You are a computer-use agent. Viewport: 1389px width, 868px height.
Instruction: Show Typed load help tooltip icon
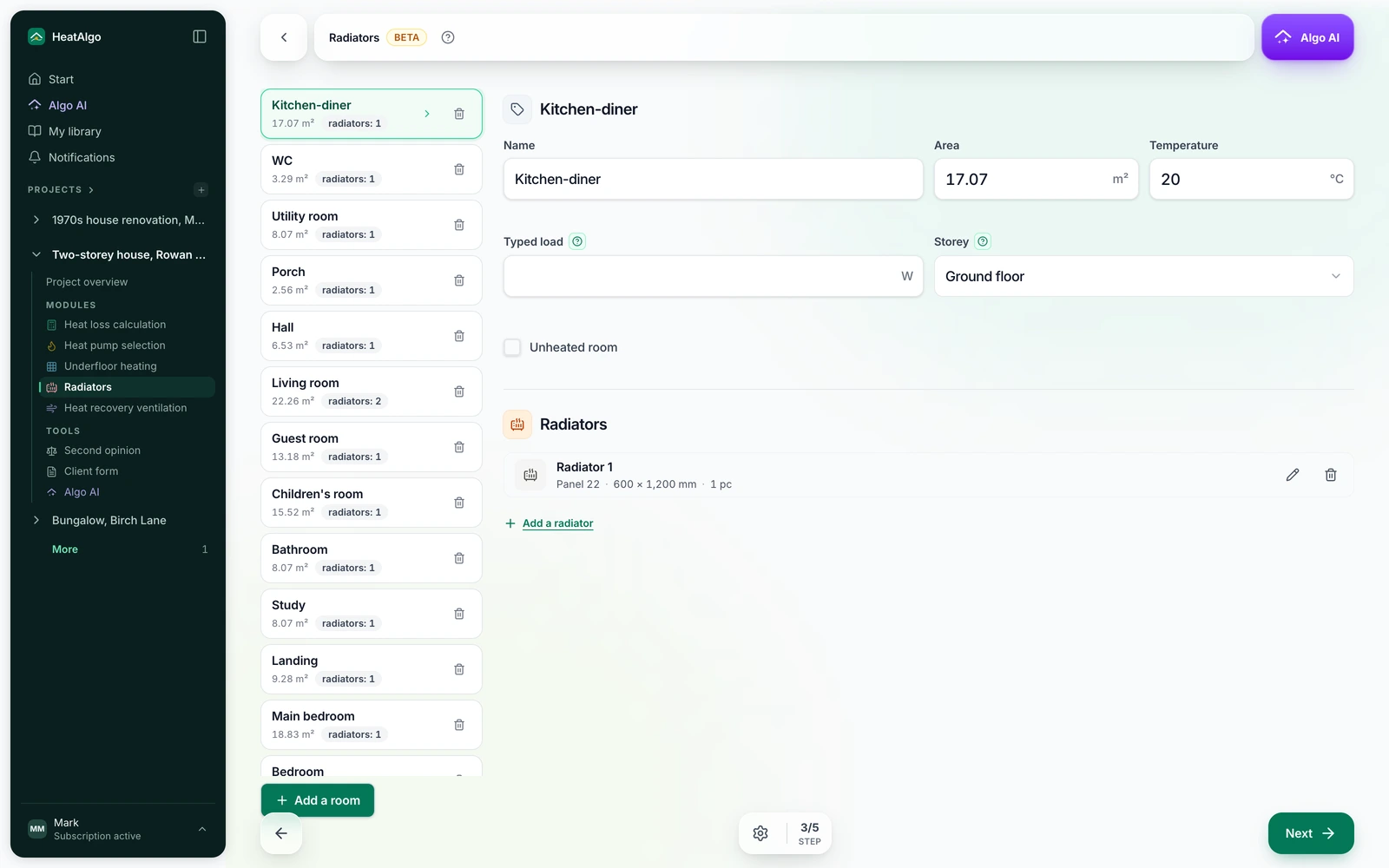pos(577,241)
